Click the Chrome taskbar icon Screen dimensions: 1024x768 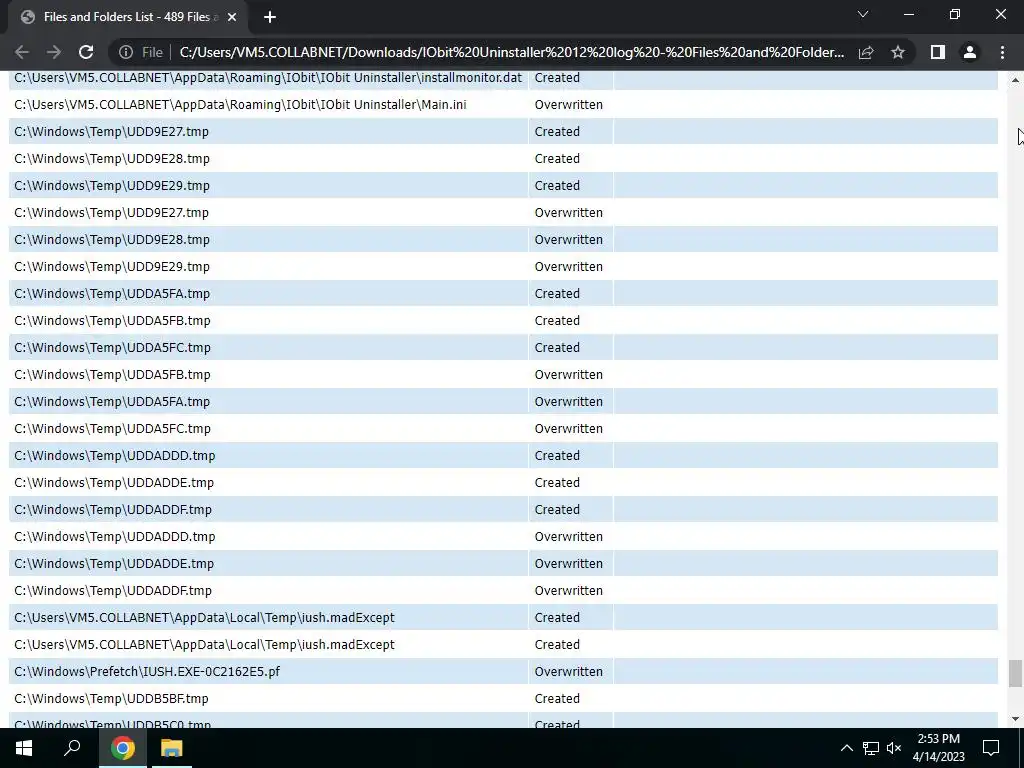click(122, 748)
